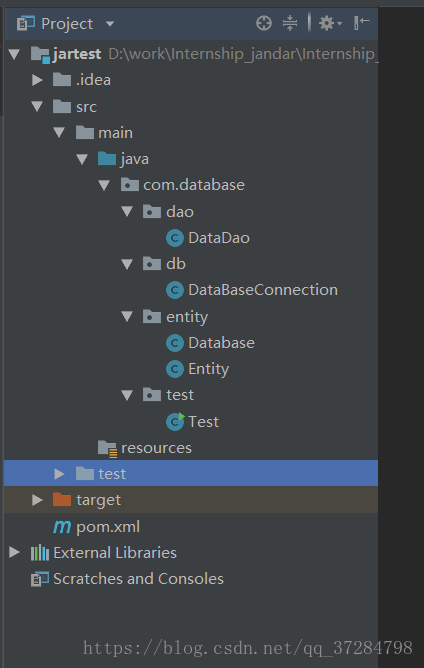Viewport: 424px width, 668px height.
Task: Select the .idea folder name
Action: (x=93, y=80)
